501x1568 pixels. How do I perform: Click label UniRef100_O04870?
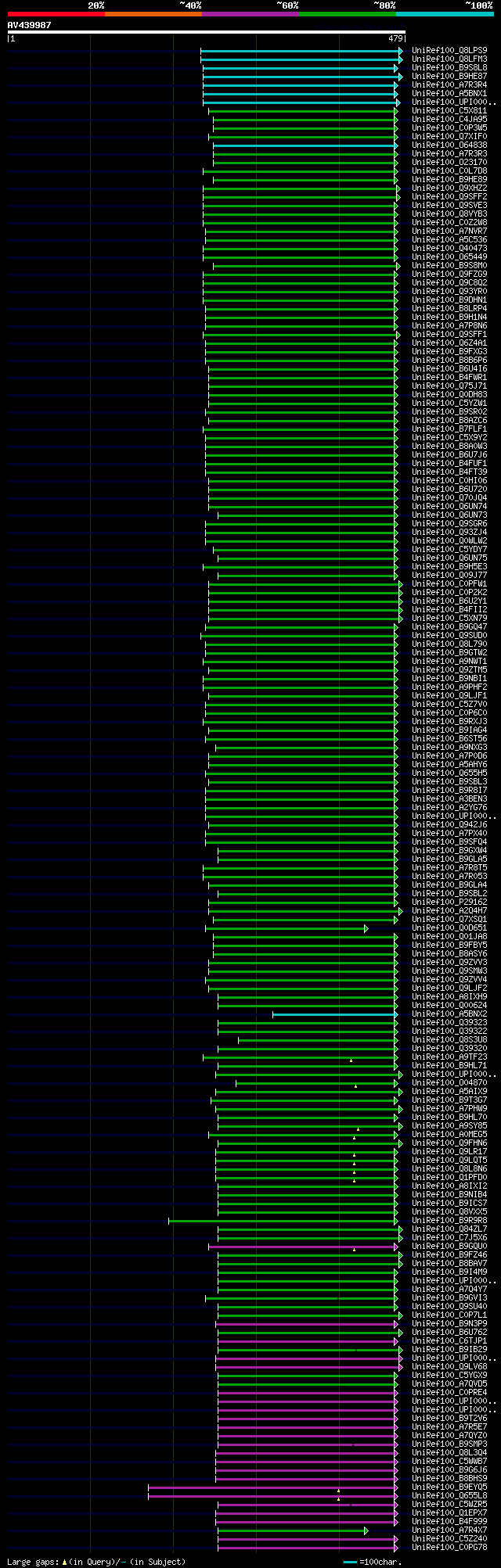click(x=449, y=1082)
